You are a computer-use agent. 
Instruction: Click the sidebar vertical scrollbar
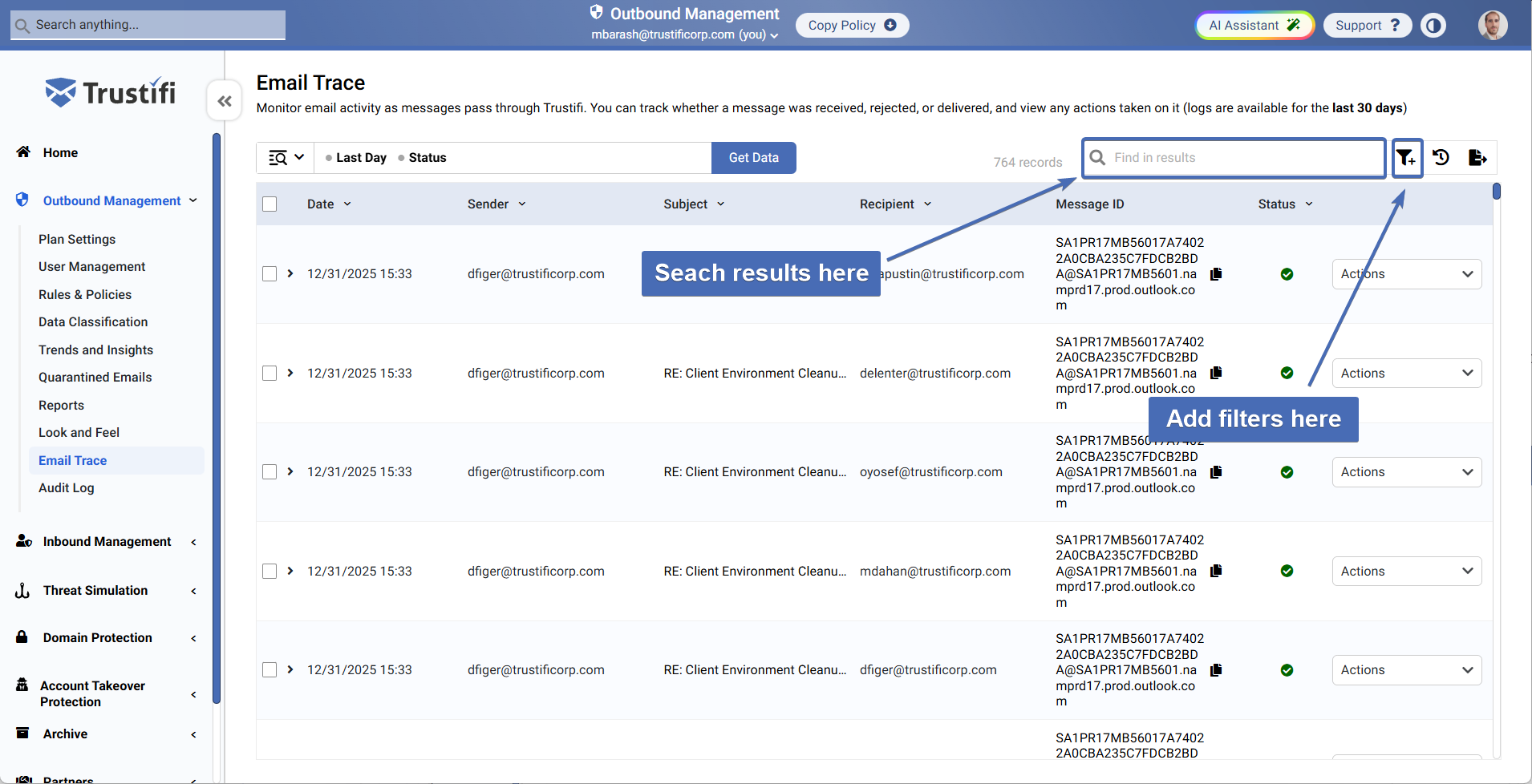[x=217, y=417]
